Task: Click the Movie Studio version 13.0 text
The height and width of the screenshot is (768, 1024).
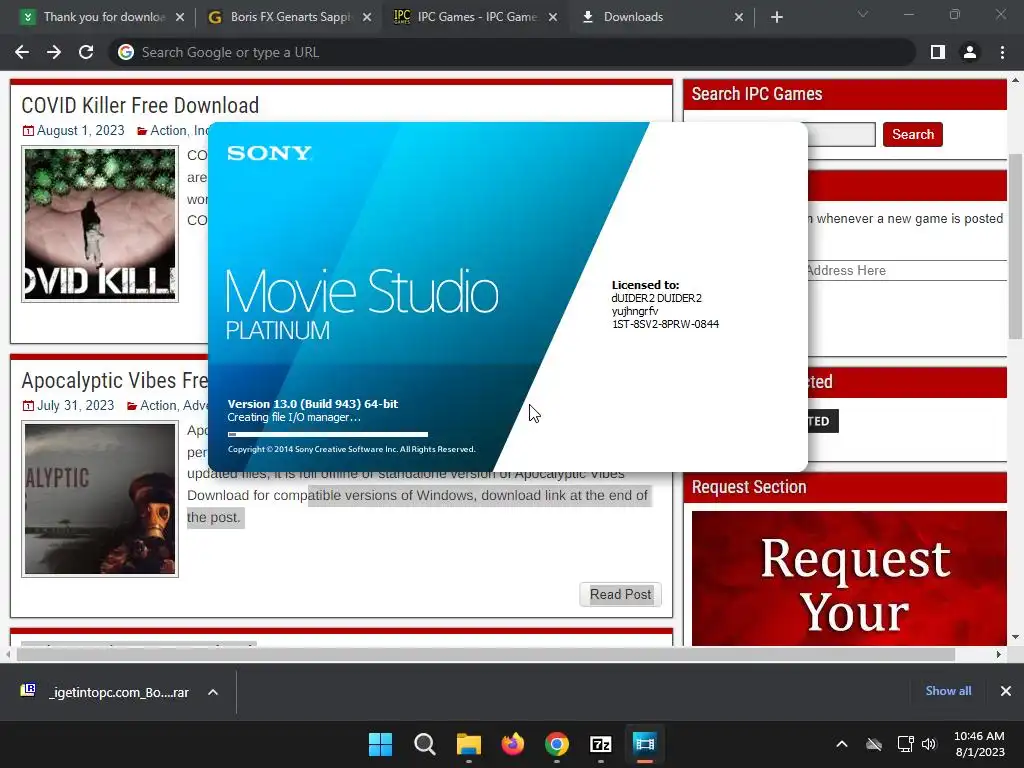Action: 313,404
